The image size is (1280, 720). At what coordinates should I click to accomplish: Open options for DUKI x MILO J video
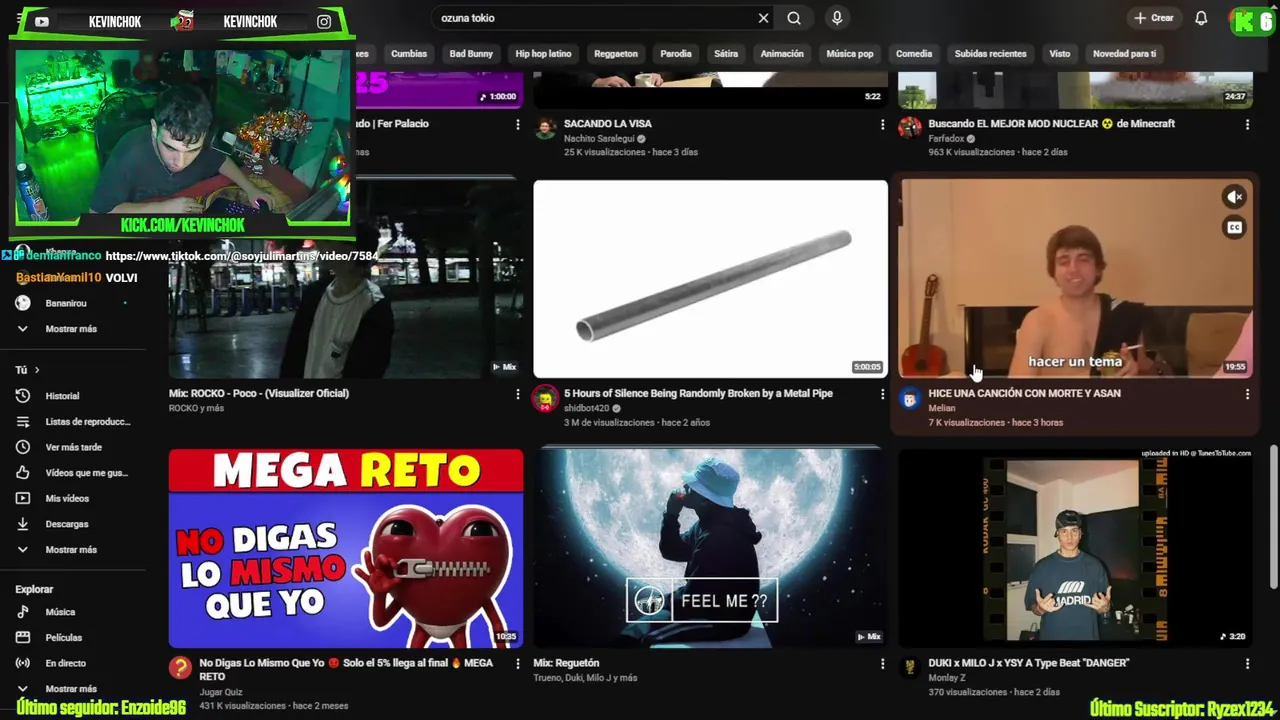1247,663
